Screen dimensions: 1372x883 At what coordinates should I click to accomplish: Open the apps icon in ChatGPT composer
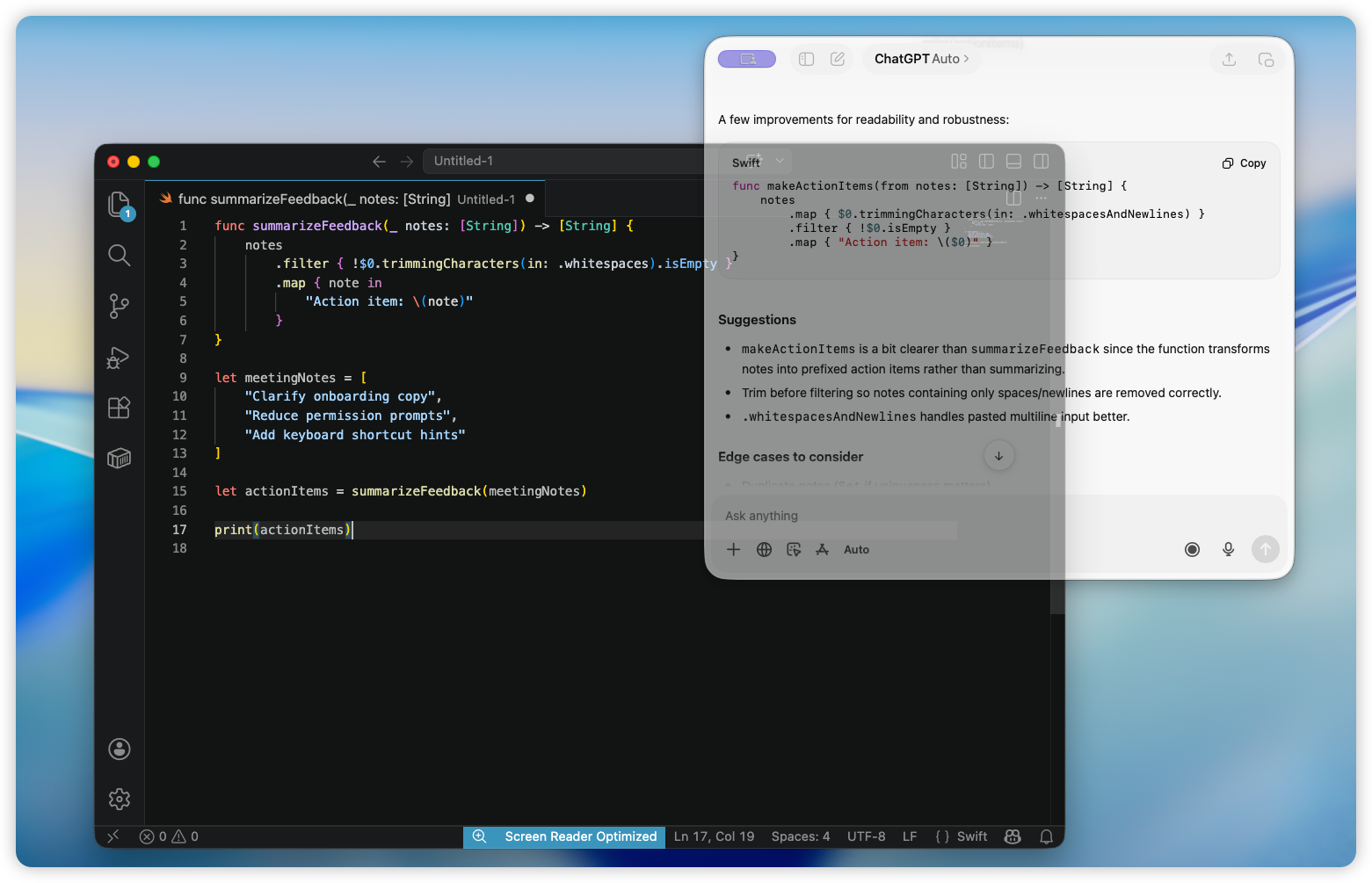tap(823, 550)
